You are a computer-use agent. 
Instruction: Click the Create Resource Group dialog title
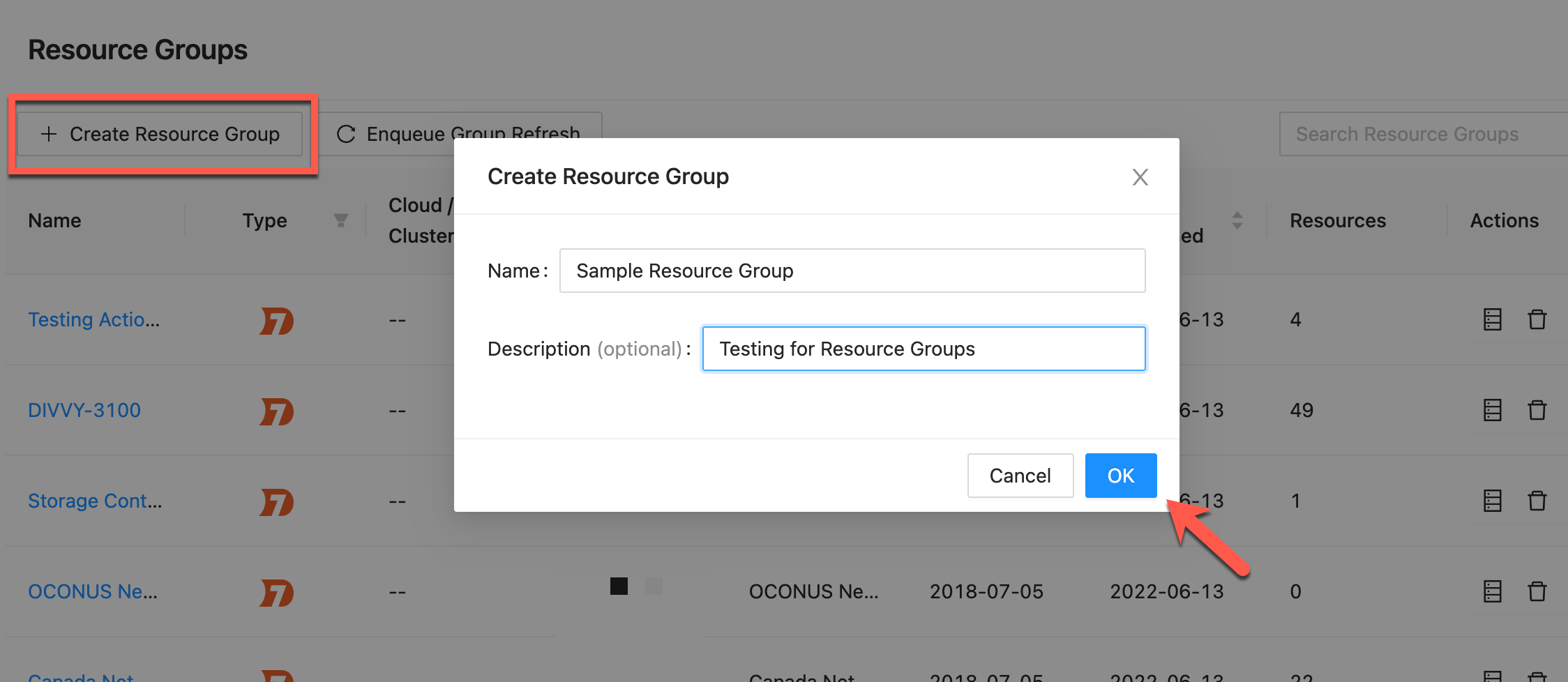point(608,176)
